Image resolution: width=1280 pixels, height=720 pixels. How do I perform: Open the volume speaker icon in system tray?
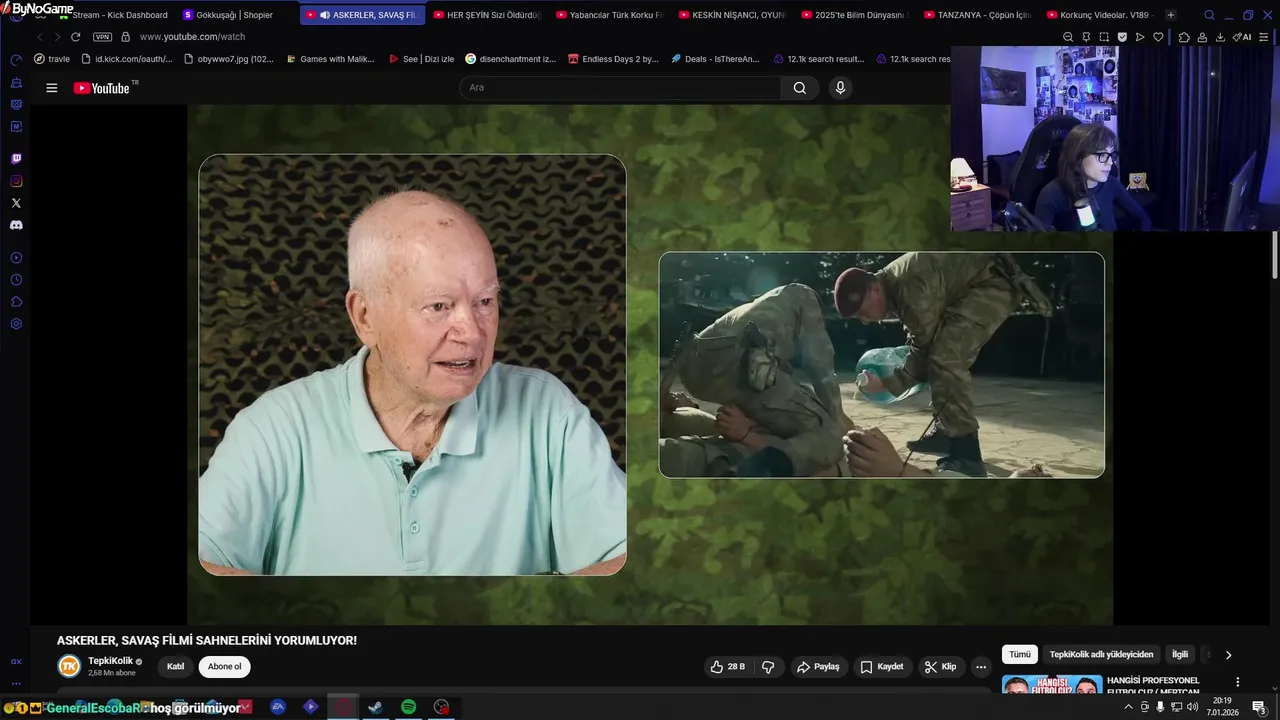pos(1192,707)
